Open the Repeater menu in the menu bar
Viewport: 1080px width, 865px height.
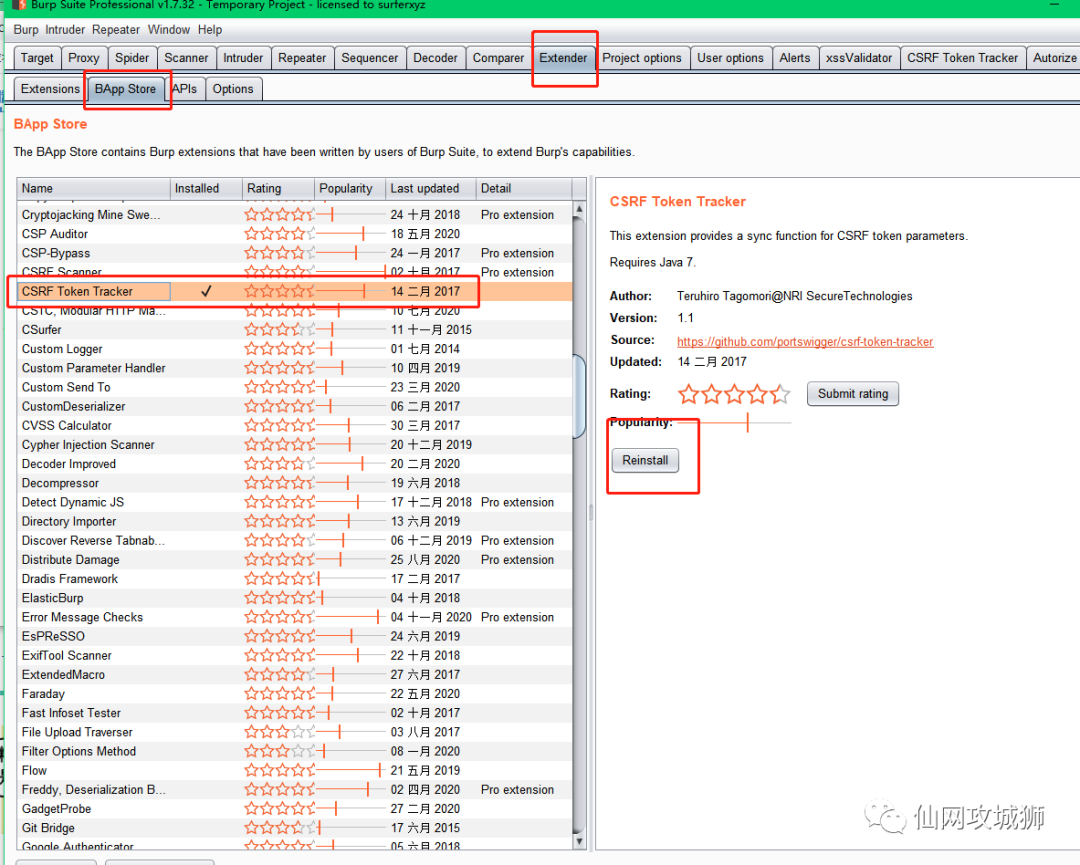pyautogui.click(x=116, y=30)
